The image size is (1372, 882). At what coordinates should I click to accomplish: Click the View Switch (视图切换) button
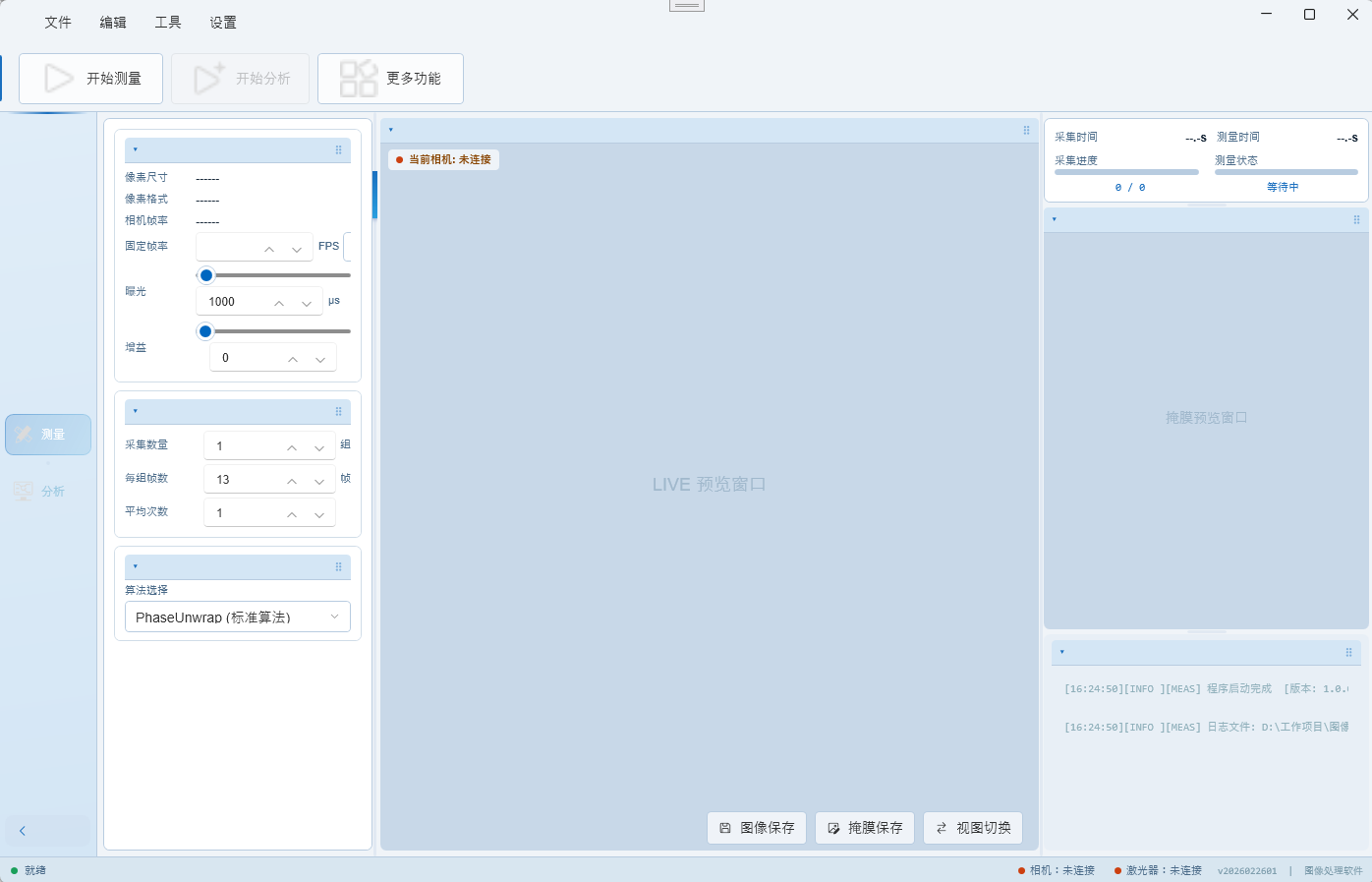pyautogui.click(x=973, y=828)
